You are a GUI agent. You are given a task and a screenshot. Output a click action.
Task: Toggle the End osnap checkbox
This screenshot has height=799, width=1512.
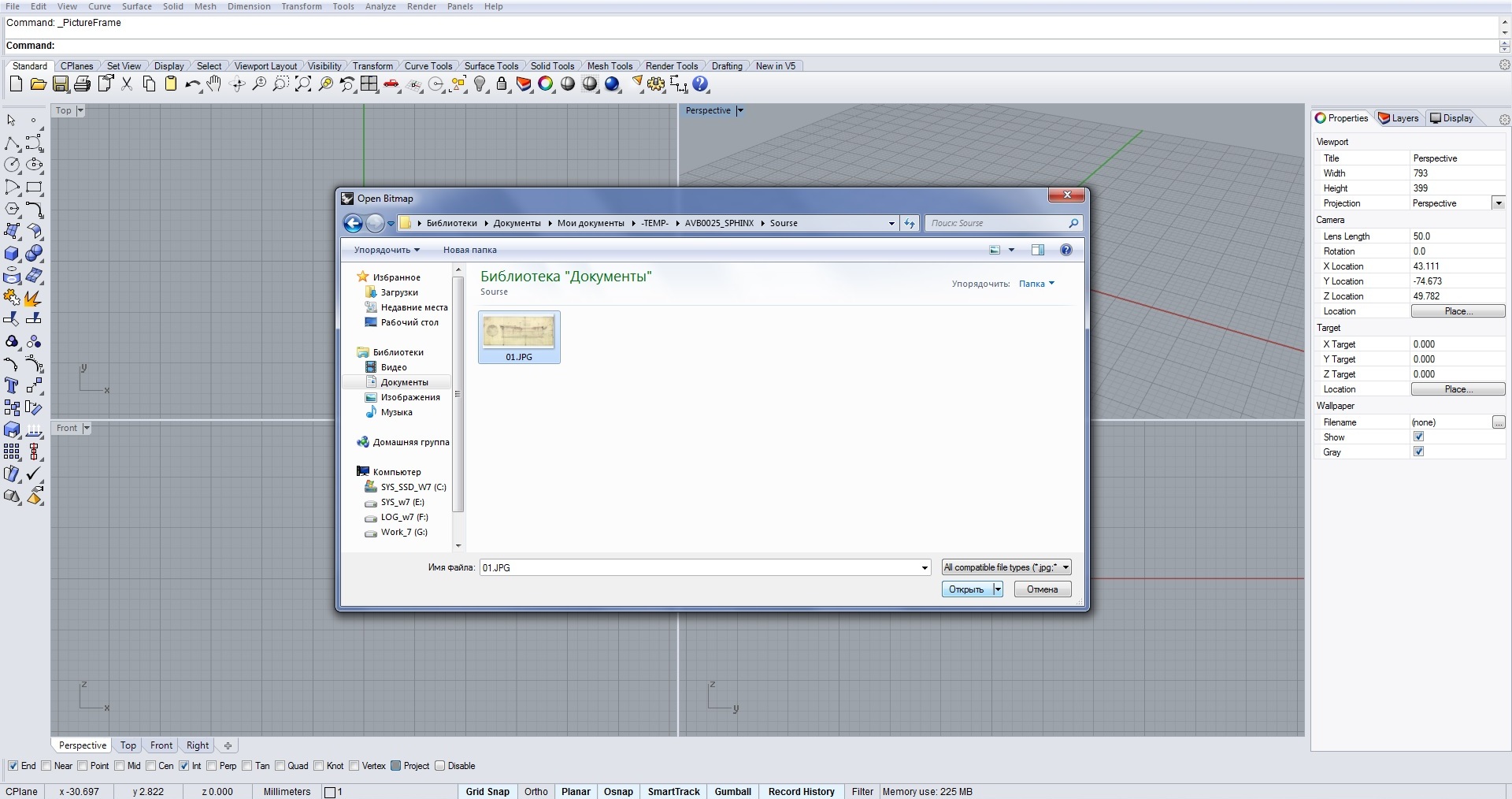13,766
